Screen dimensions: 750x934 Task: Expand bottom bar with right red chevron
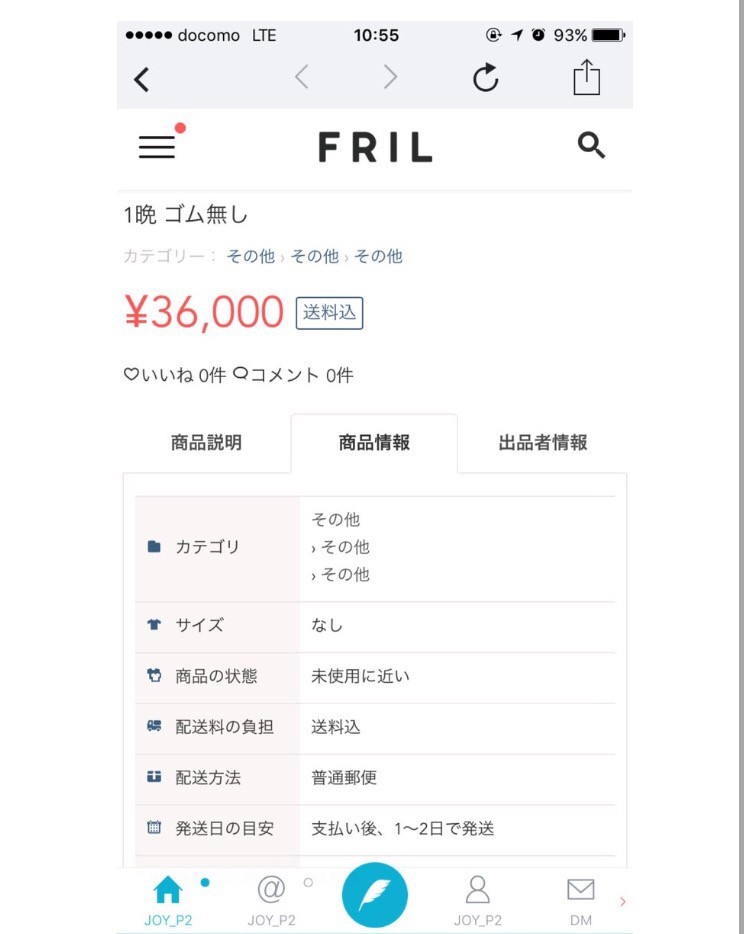[x=623, y=901]
